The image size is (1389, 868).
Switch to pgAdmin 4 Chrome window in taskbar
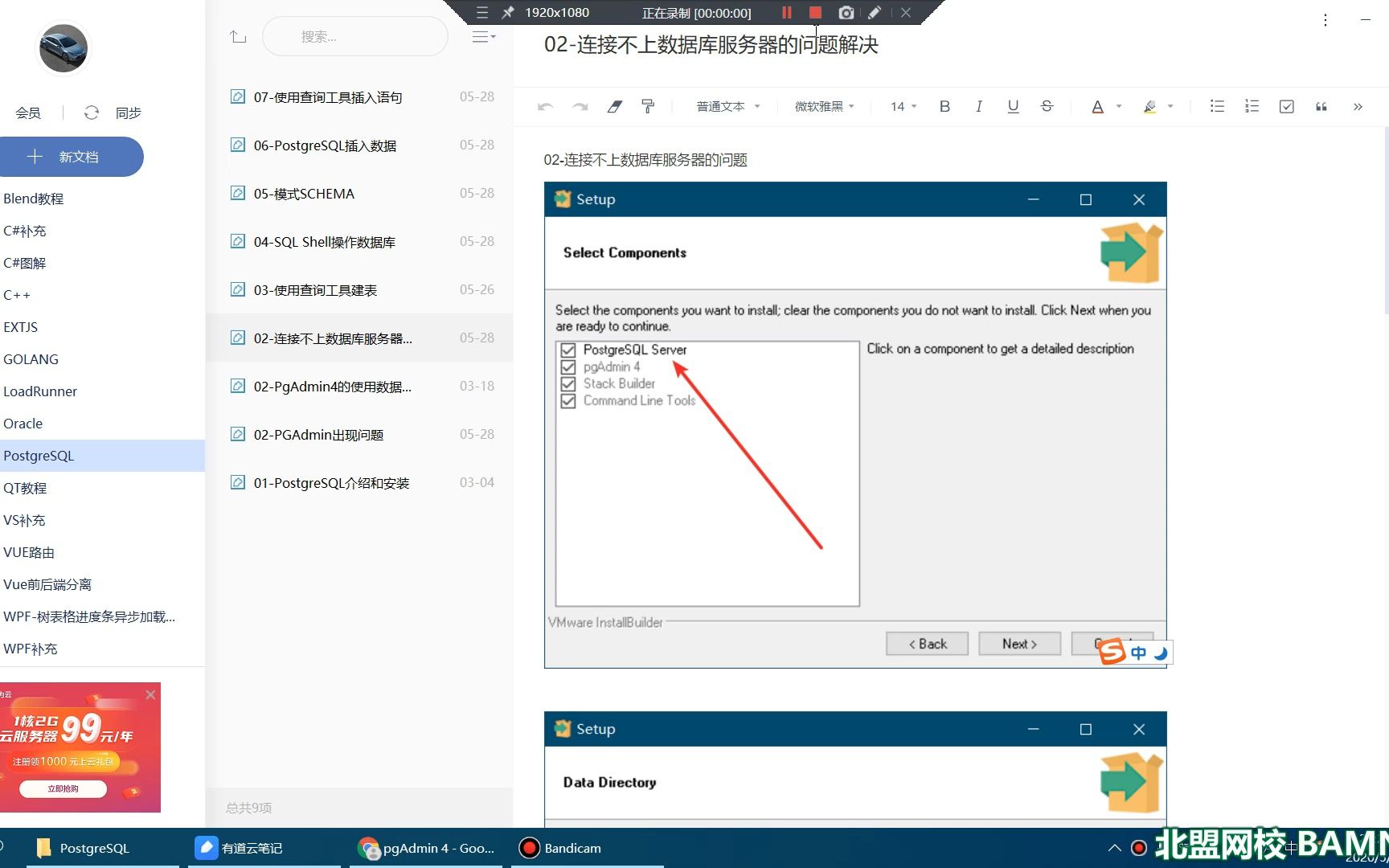pos(426,848)
